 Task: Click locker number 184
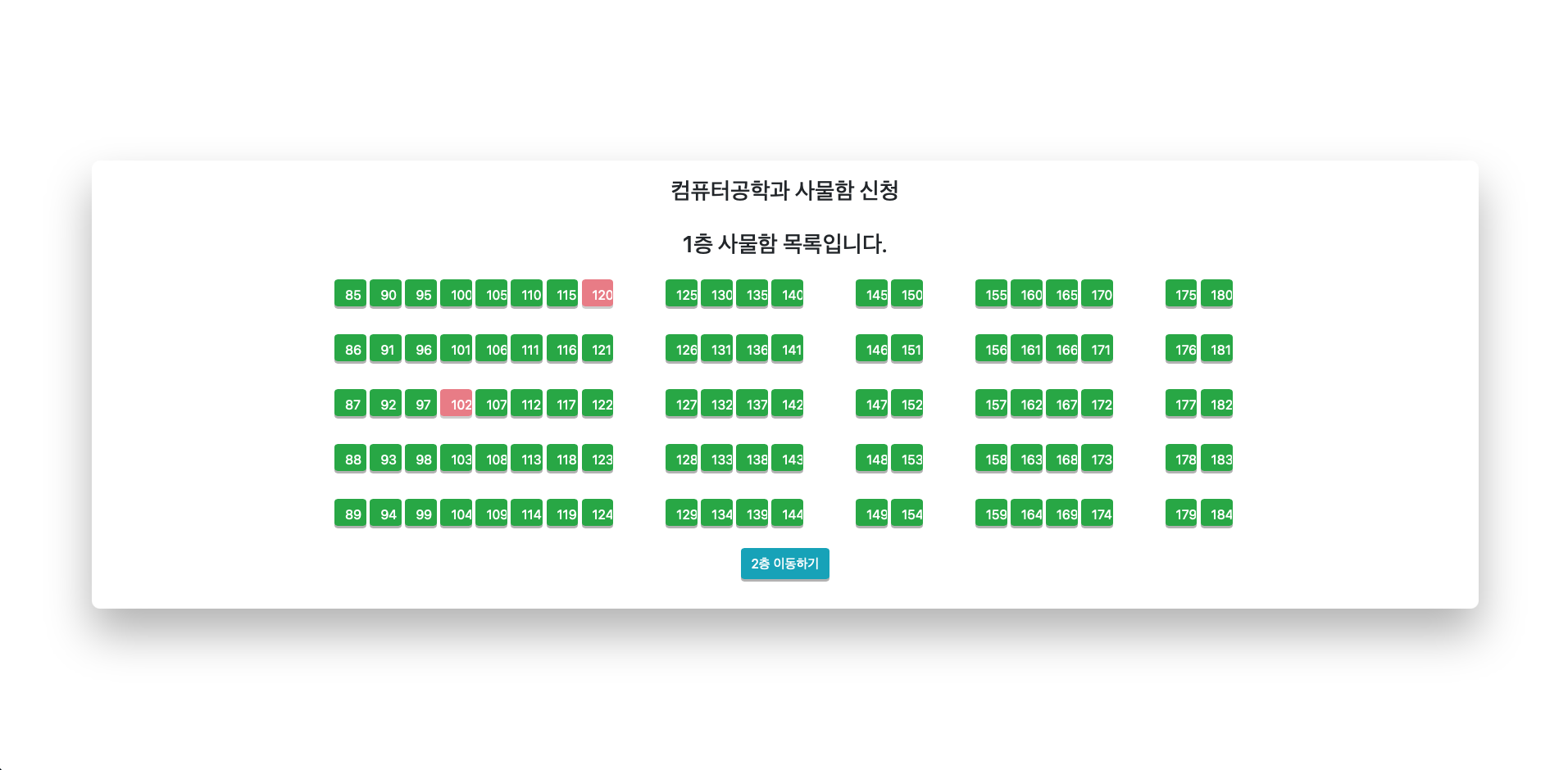coord(1216,514)
